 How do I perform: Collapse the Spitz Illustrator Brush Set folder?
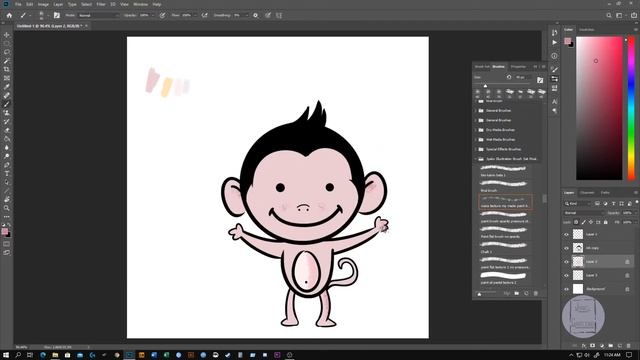tap(476, 159)
